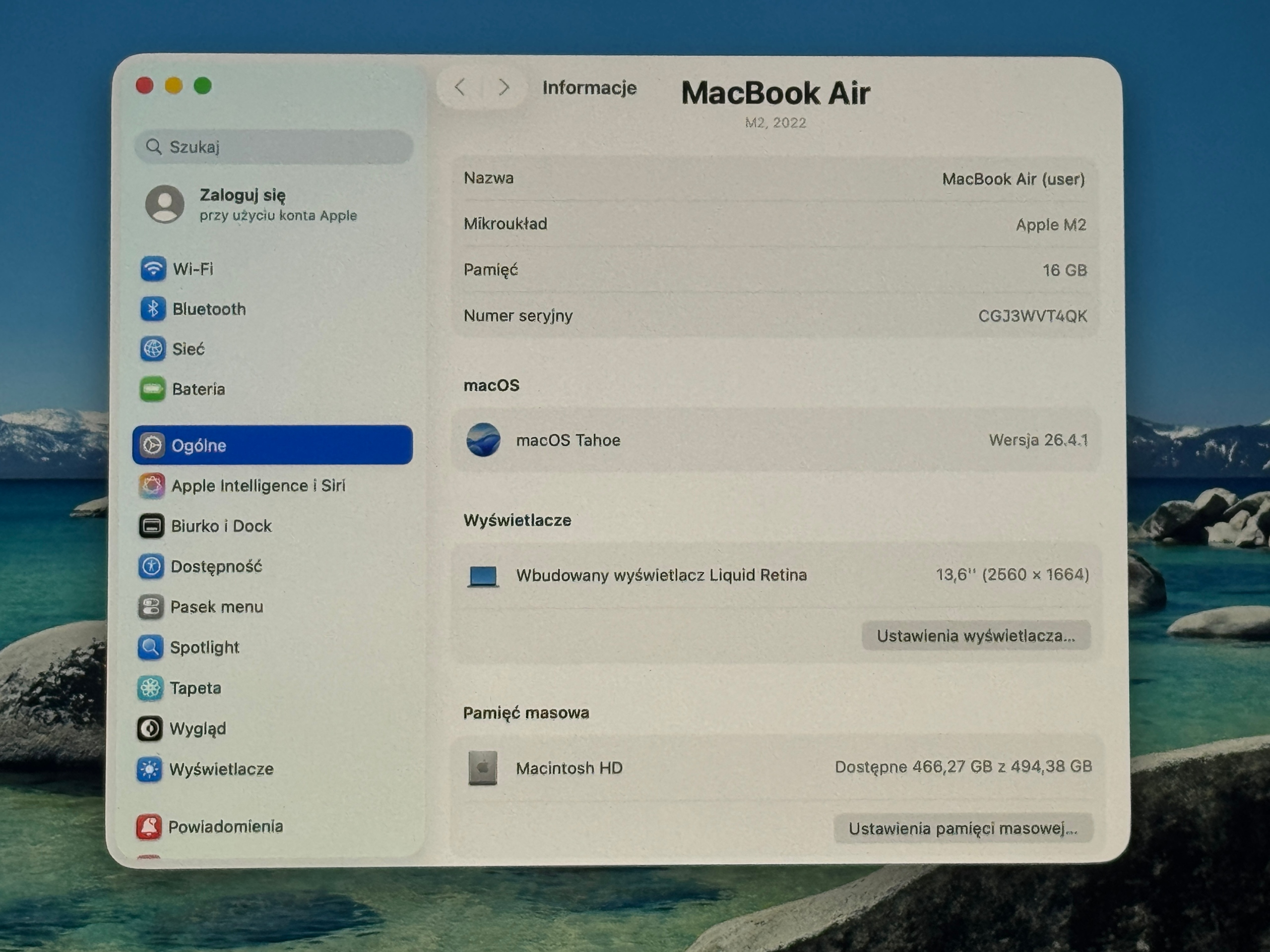Screen dimensions: 1270x952
Task: Select Ogólne in the sidebar
Action: click(x=272, y=445)
